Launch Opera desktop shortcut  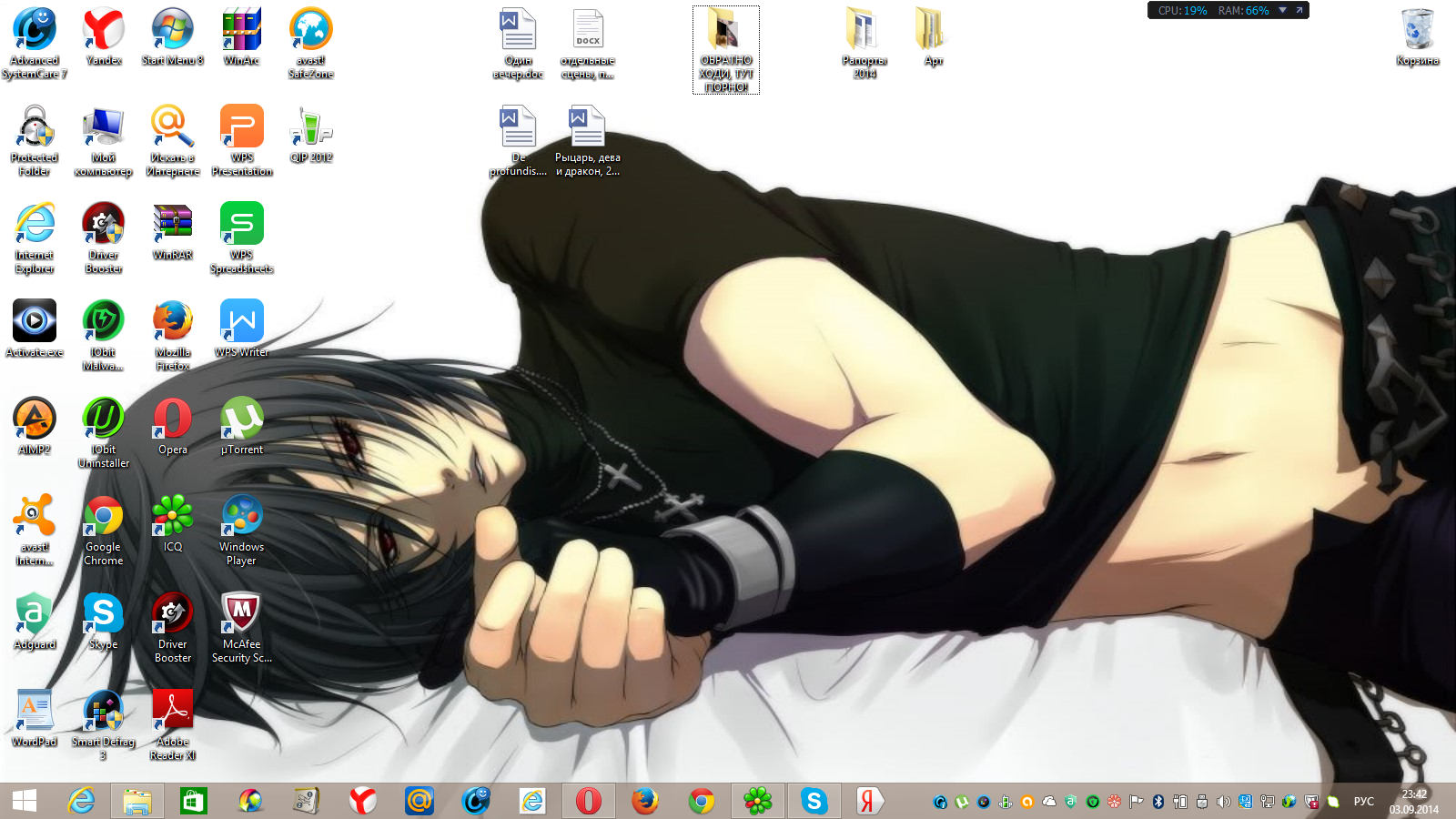[173, 426]
